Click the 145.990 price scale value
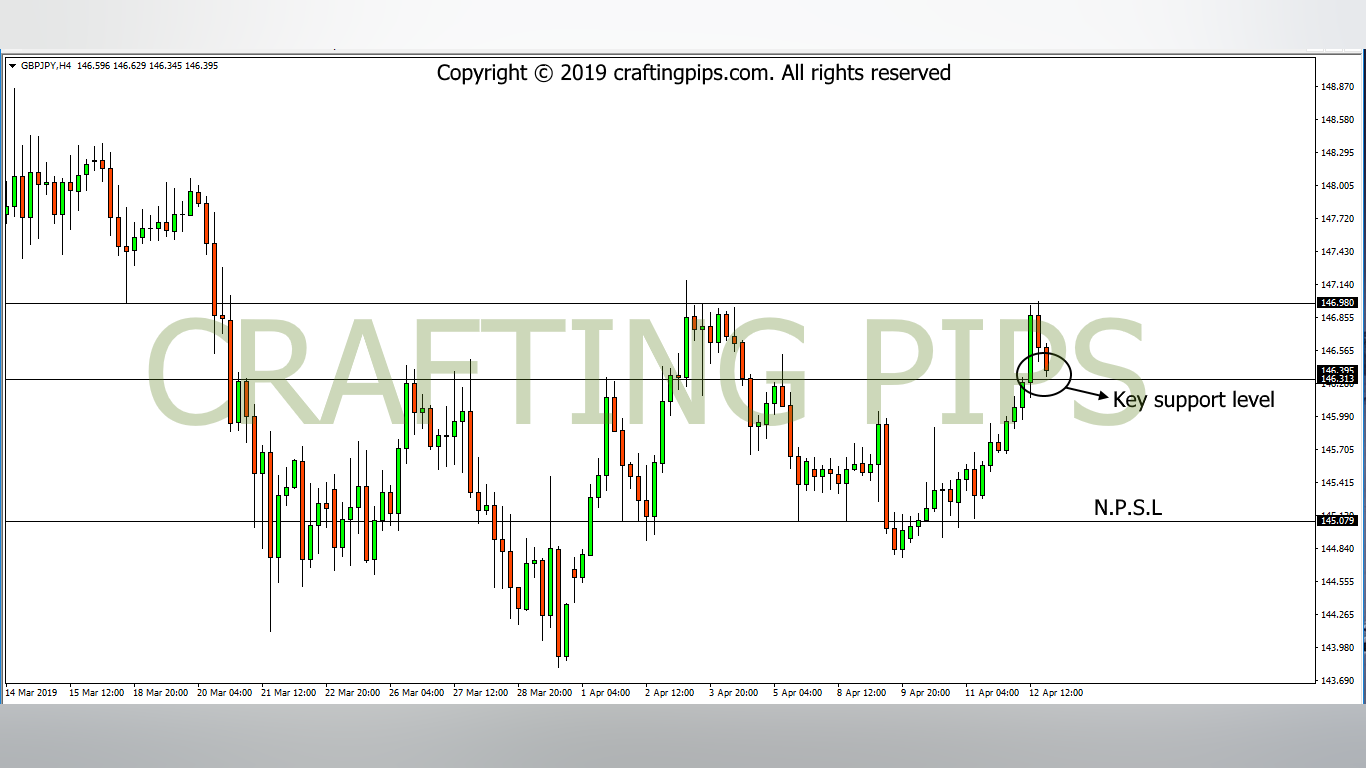The width and height of the screenshot is (1366, 768). (1337, 417)
